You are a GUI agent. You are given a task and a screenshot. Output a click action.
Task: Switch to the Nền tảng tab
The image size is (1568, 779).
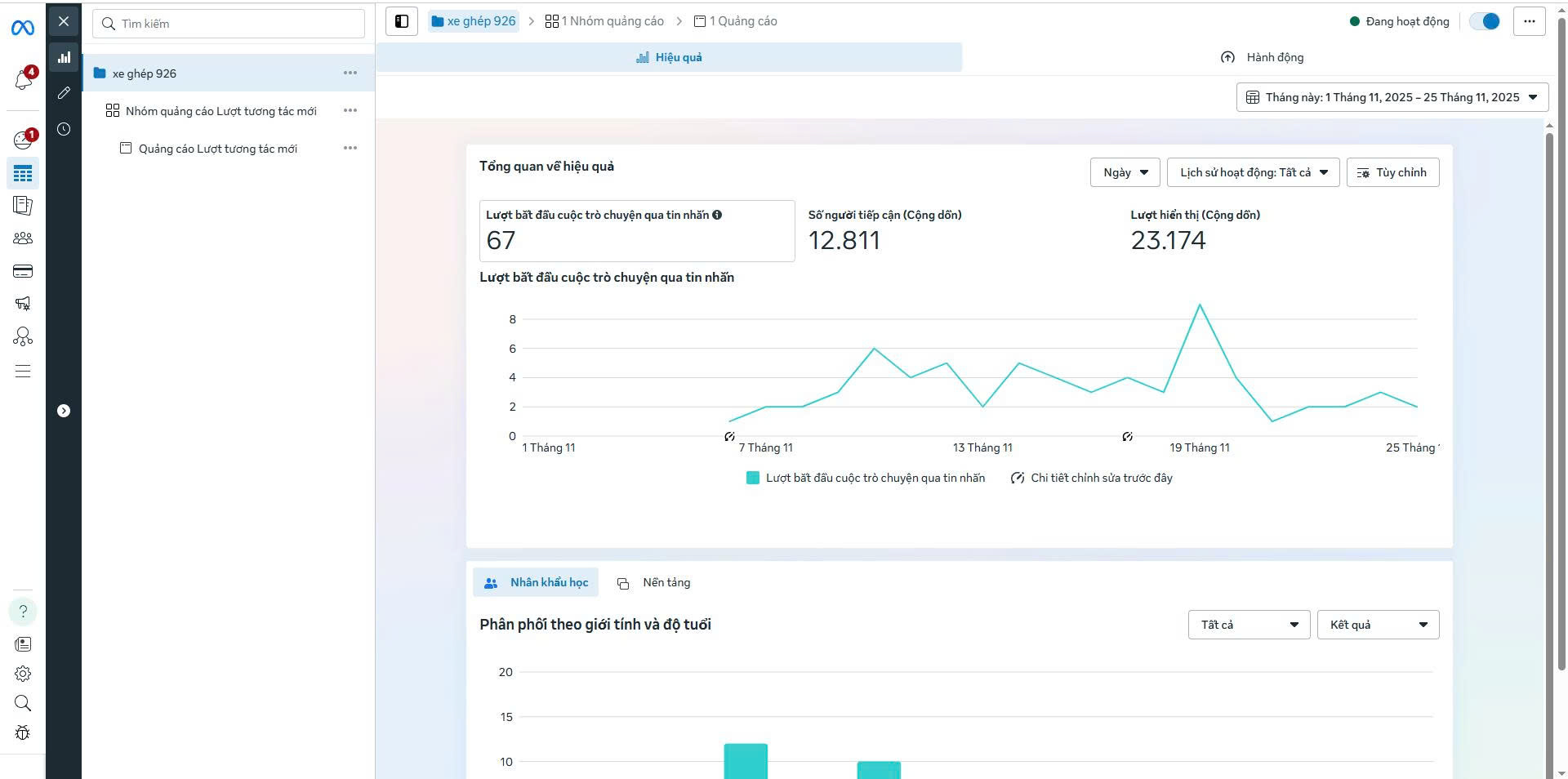coord(655,582)
